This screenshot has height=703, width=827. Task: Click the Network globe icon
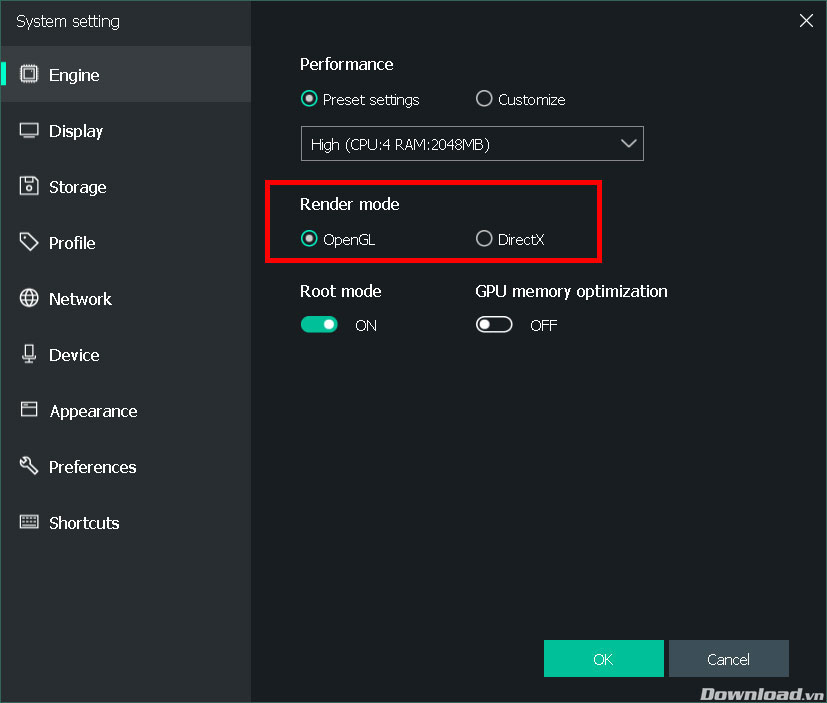[x=29, y=298]
